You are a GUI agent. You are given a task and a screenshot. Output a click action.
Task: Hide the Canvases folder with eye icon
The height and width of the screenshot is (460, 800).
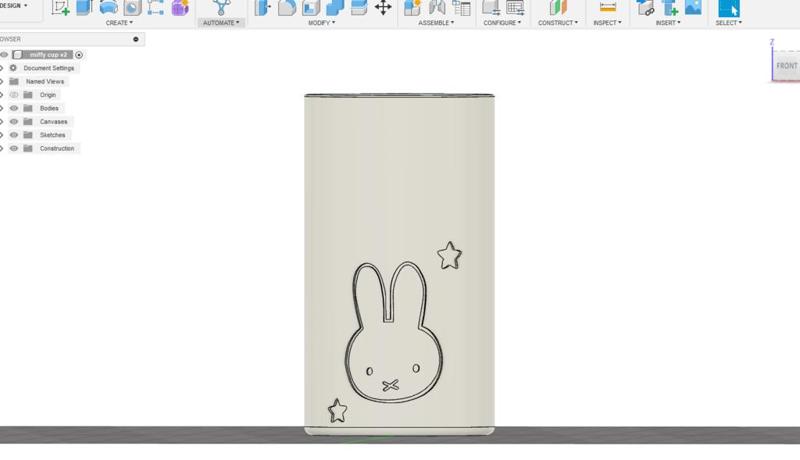click(x=14, y=121)
